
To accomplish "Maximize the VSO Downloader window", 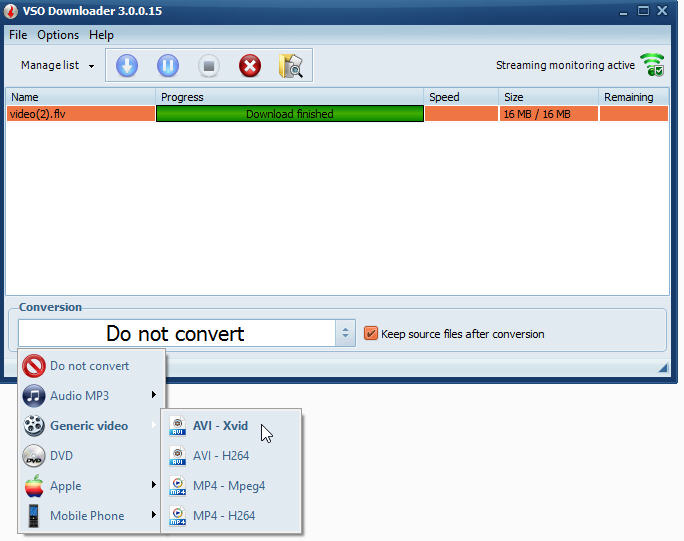I will [x=643, y=11].
